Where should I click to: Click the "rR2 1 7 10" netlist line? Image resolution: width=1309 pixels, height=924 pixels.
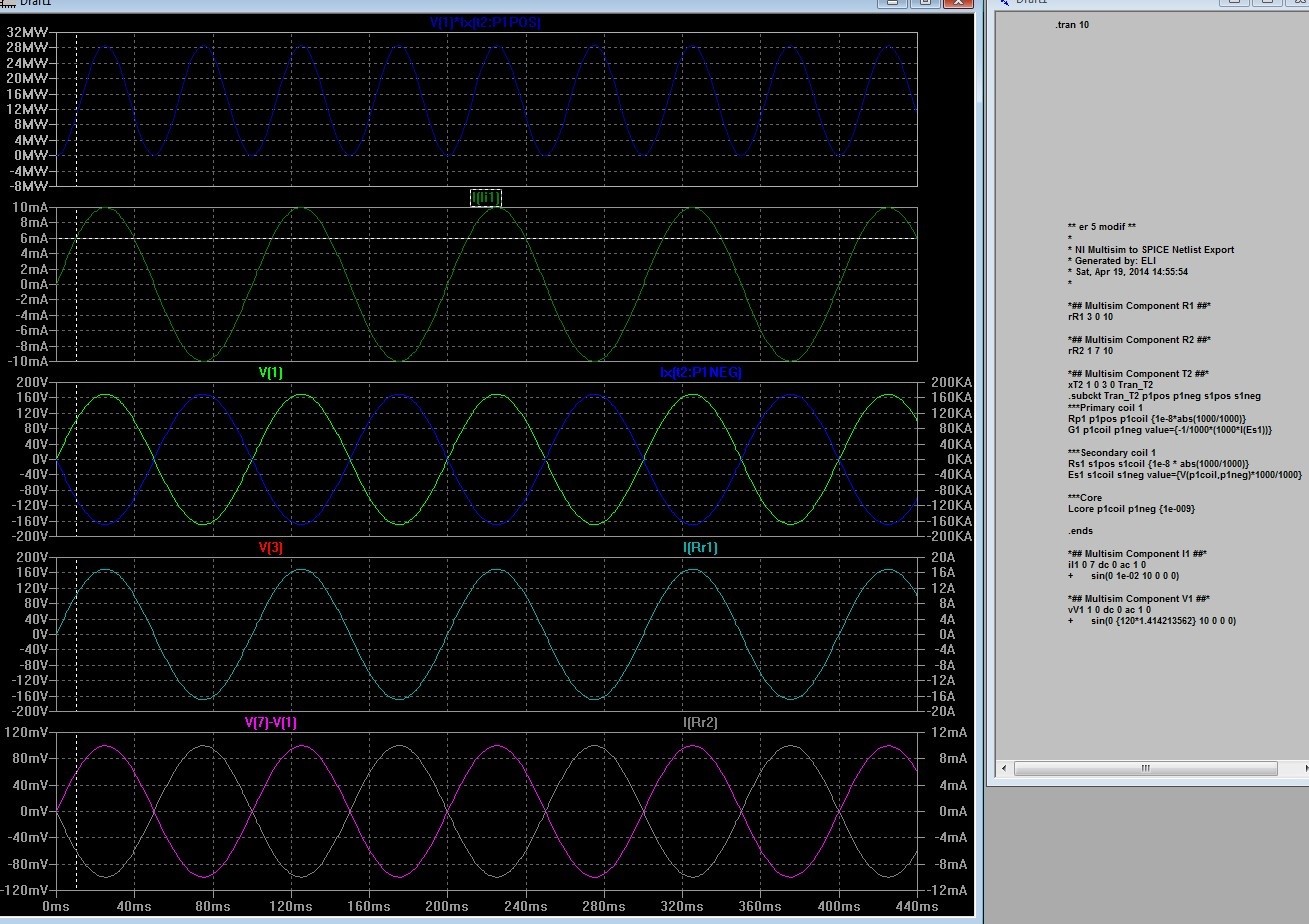point(1090,351)
